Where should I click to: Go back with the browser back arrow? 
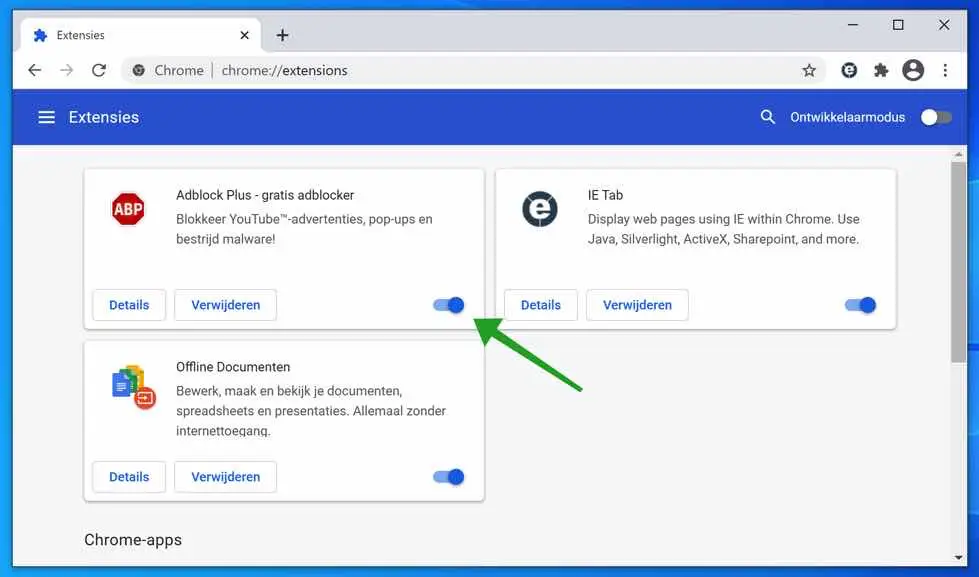pos(35,71)
